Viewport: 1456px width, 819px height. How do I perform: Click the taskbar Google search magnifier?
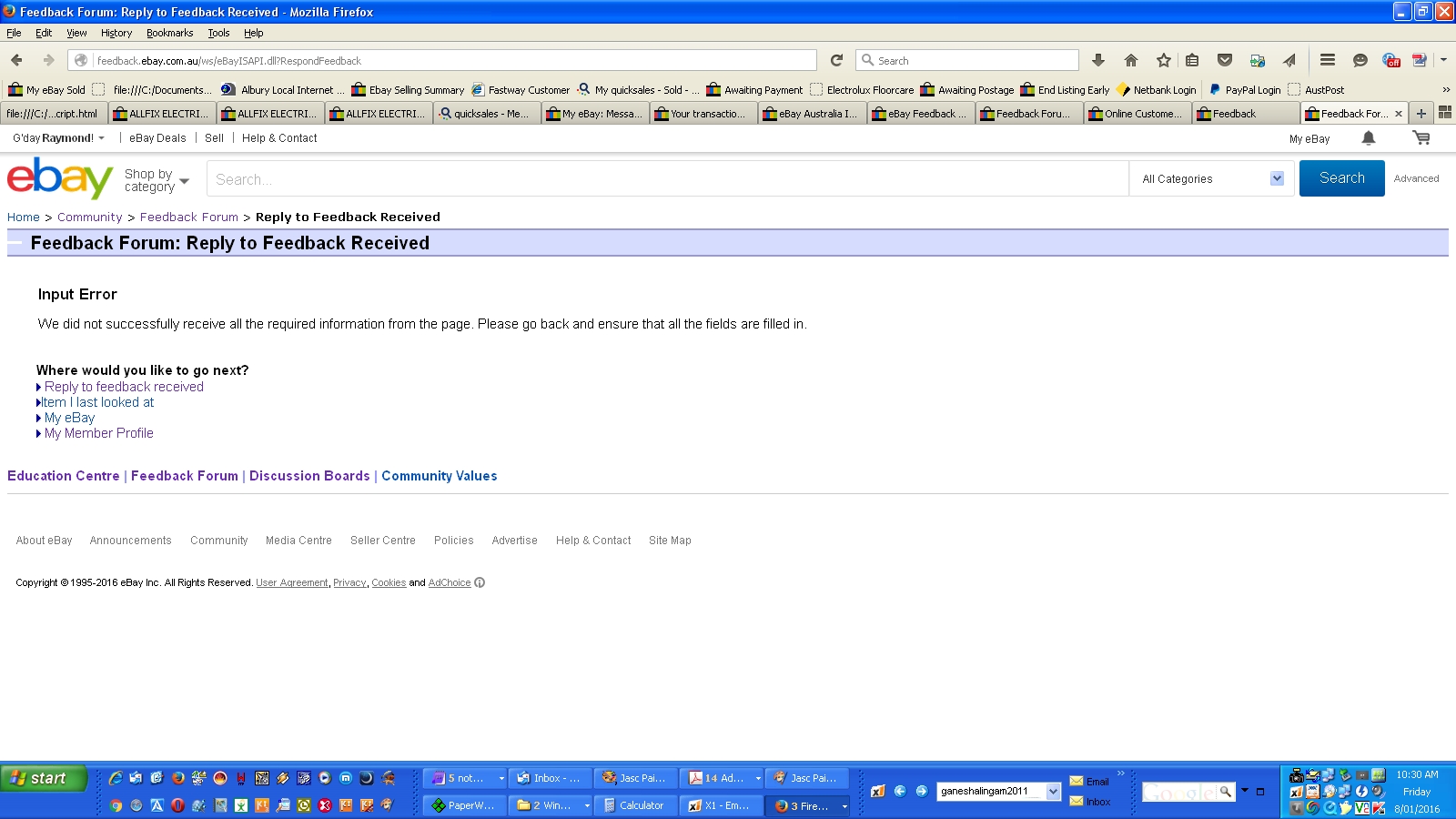tap(1226, 792)
